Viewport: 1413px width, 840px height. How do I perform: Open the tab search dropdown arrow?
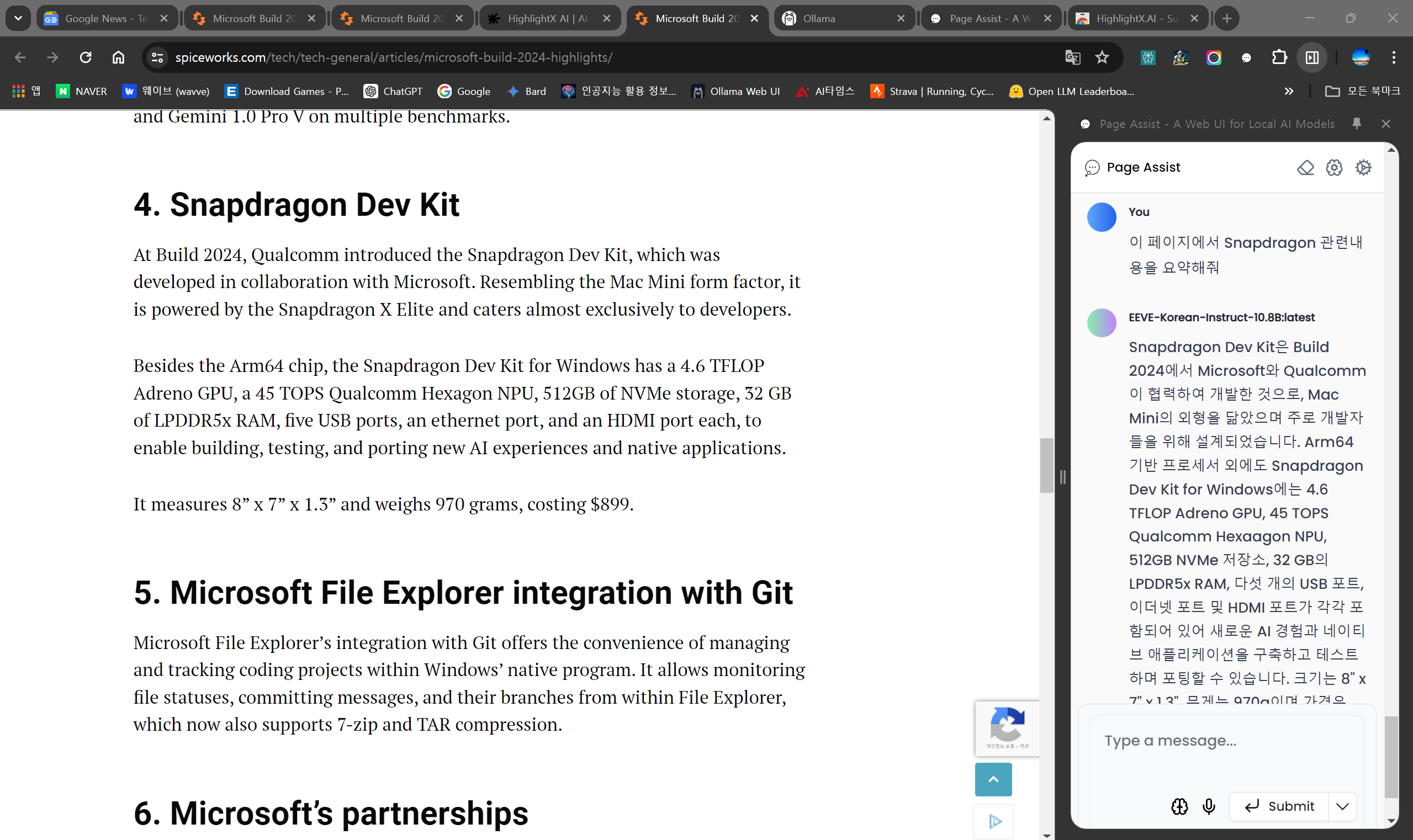click(x=18, y=18)
